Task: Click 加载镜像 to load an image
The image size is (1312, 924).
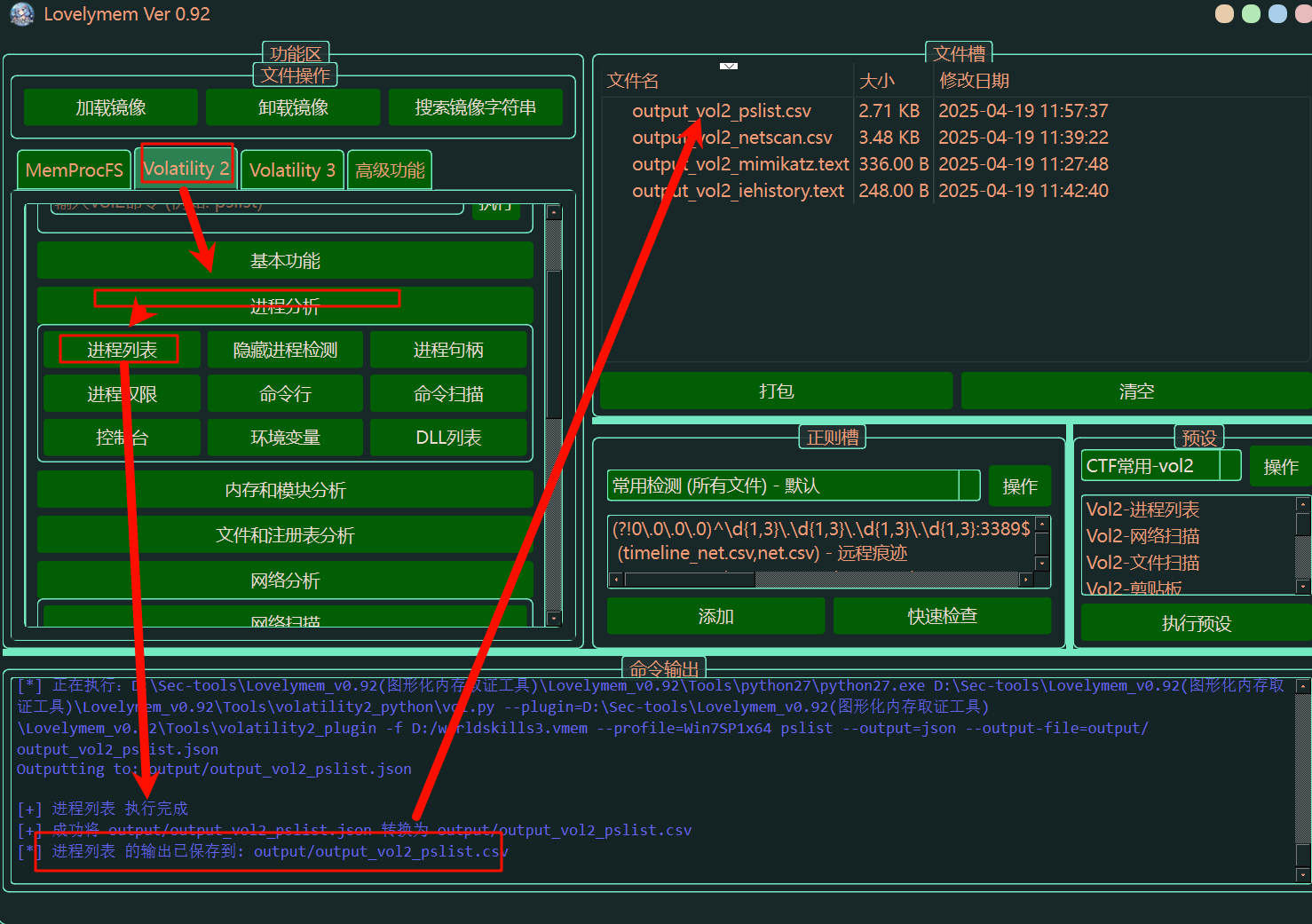Action: pos(111,107)
